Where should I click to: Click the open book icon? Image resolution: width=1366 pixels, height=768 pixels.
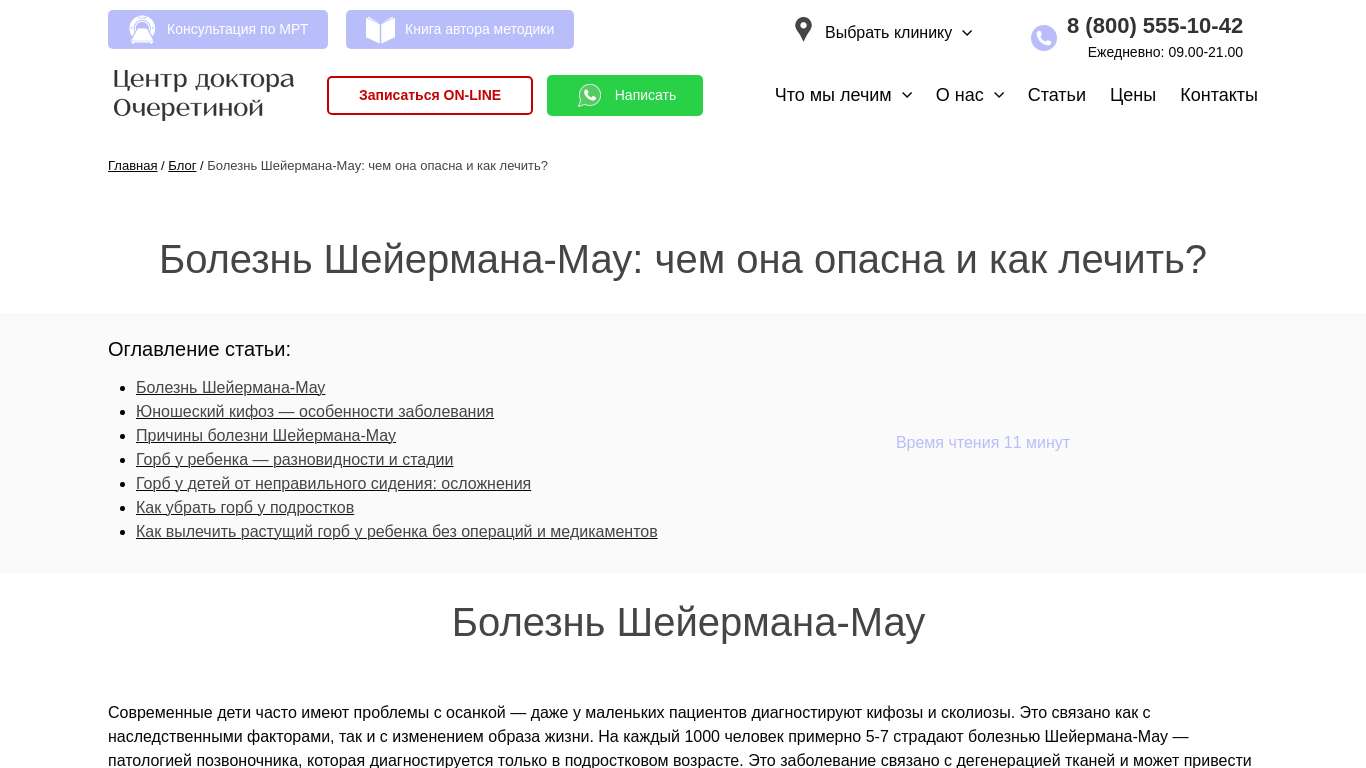(x=380, y=30)
